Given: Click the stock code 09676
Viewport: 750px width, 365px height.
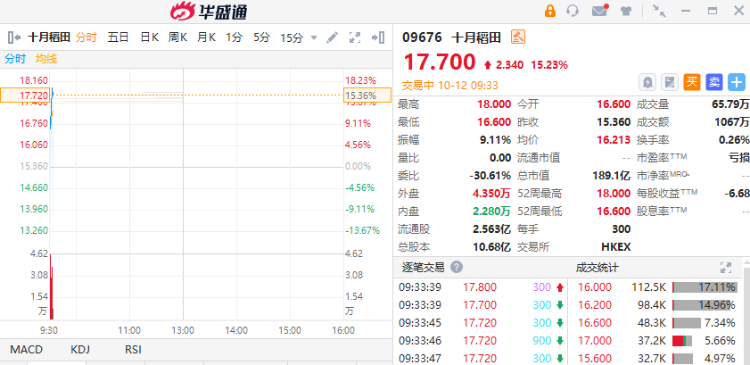Looking at the screenshot, I should [x=422, y=37].
